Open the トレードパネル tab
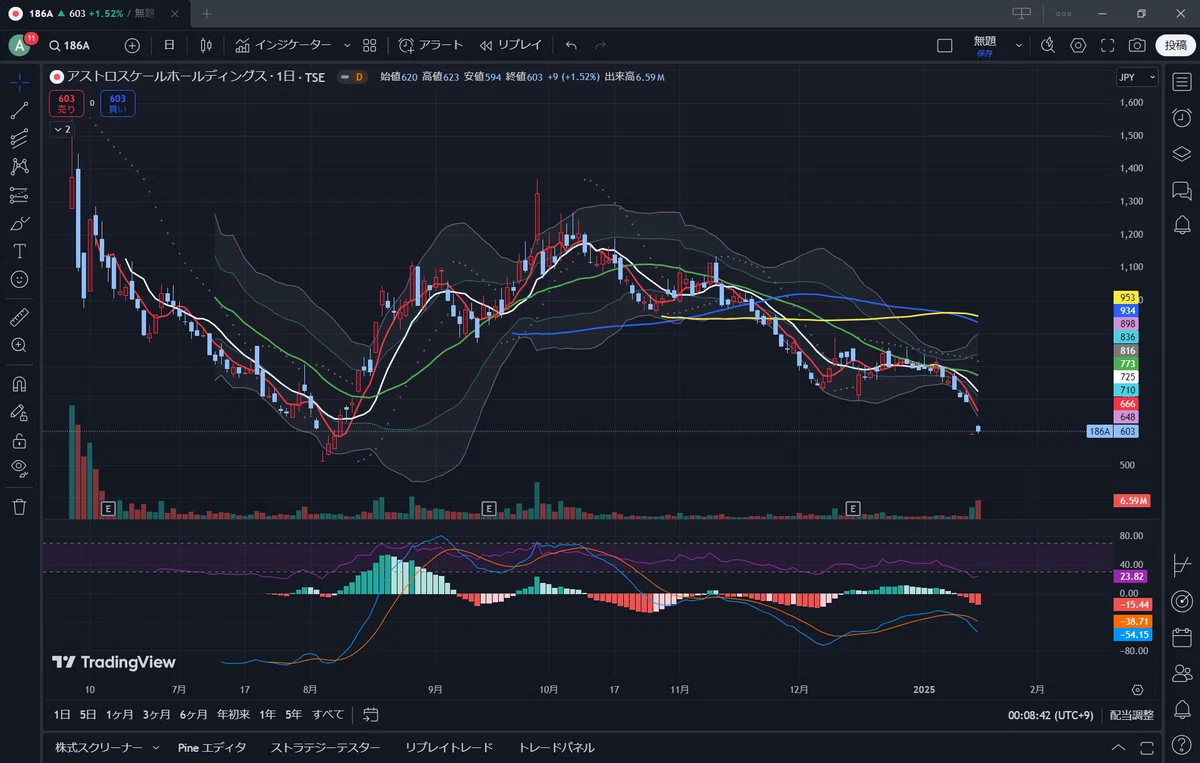The height and width of the screenshot is (763, 1200). [x=556, y=748]
